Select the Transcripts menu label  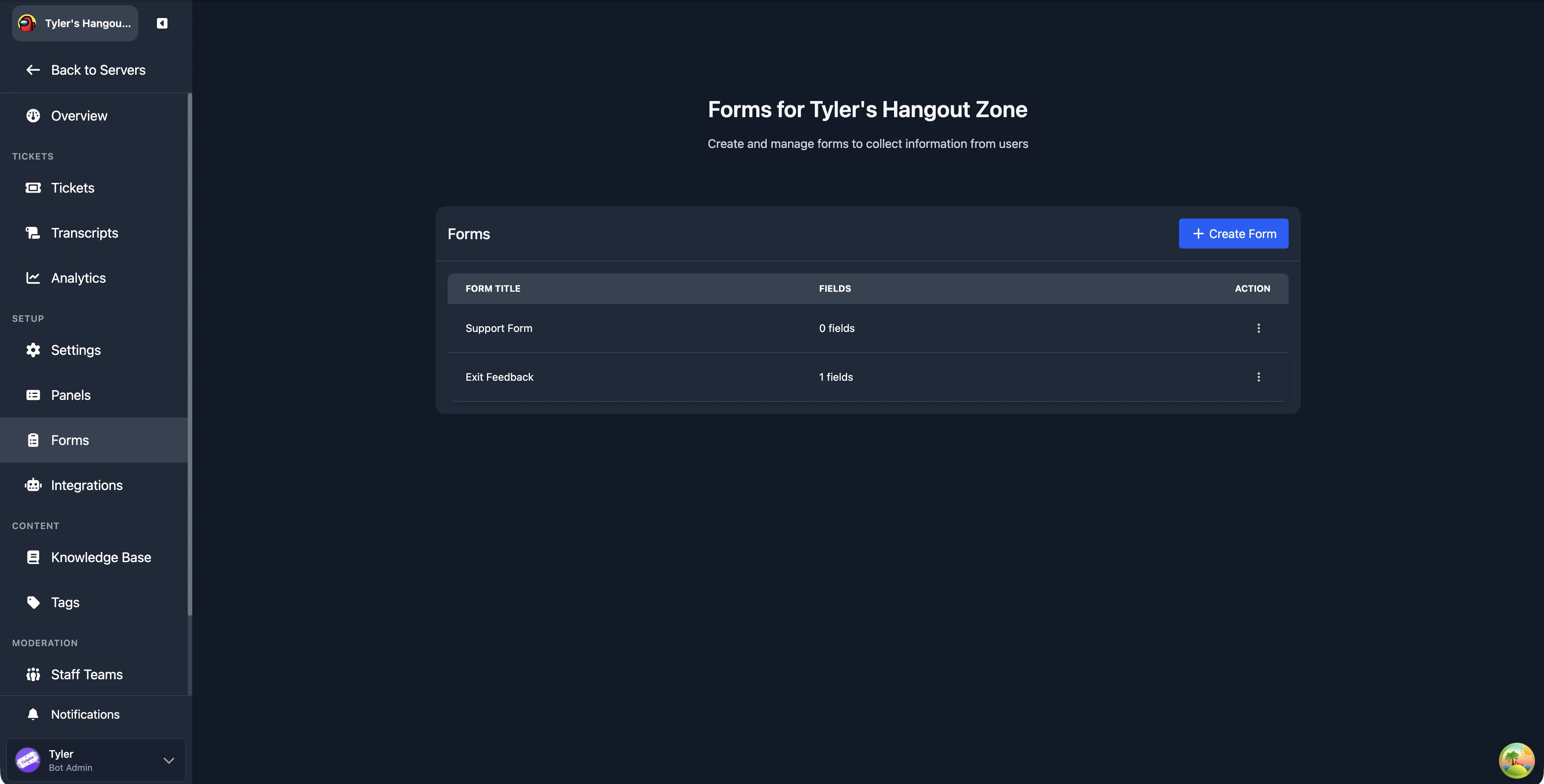[x=84, y=232]
